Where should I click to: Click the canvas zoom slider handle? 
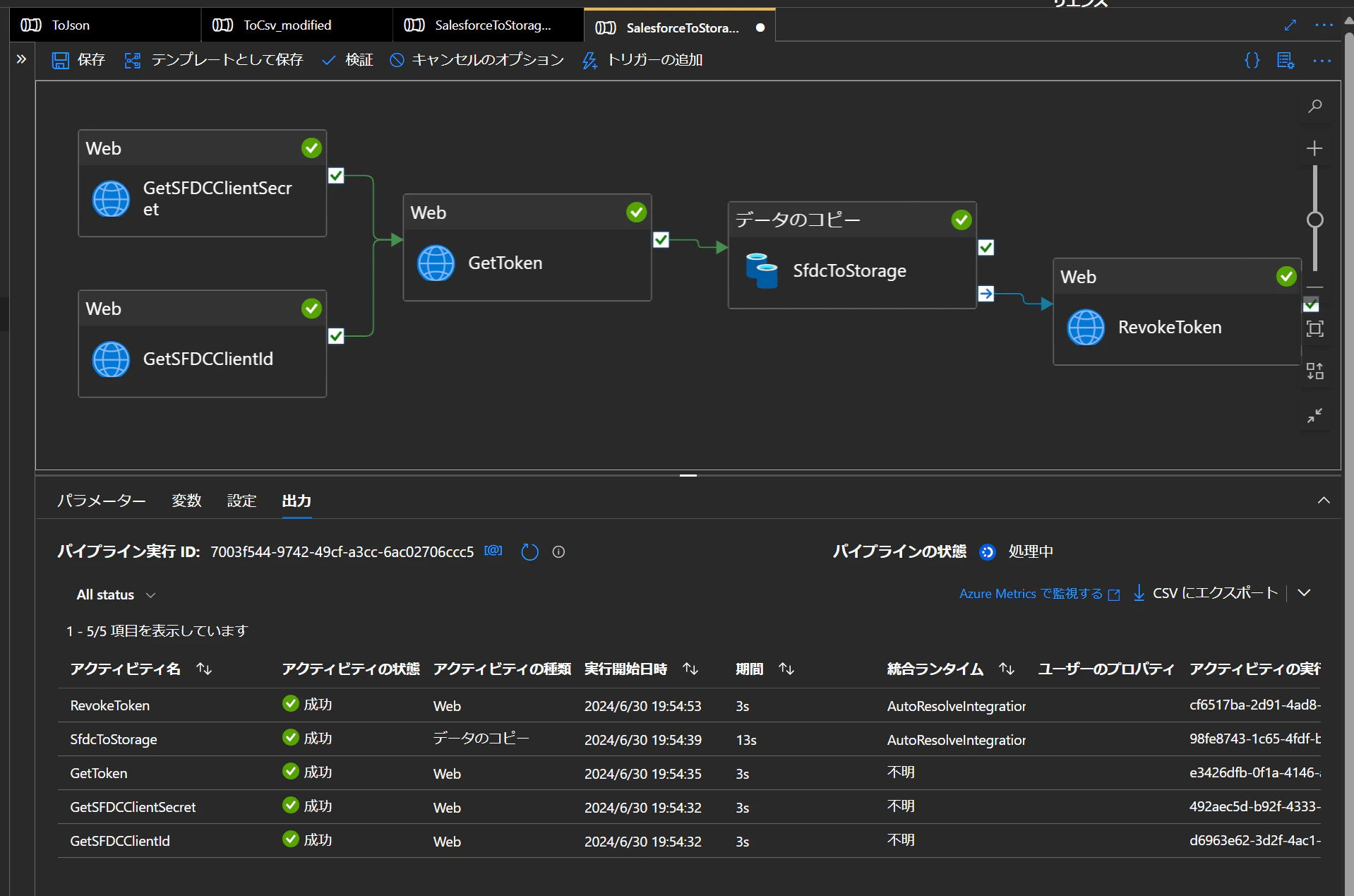tap(1314, 220)
